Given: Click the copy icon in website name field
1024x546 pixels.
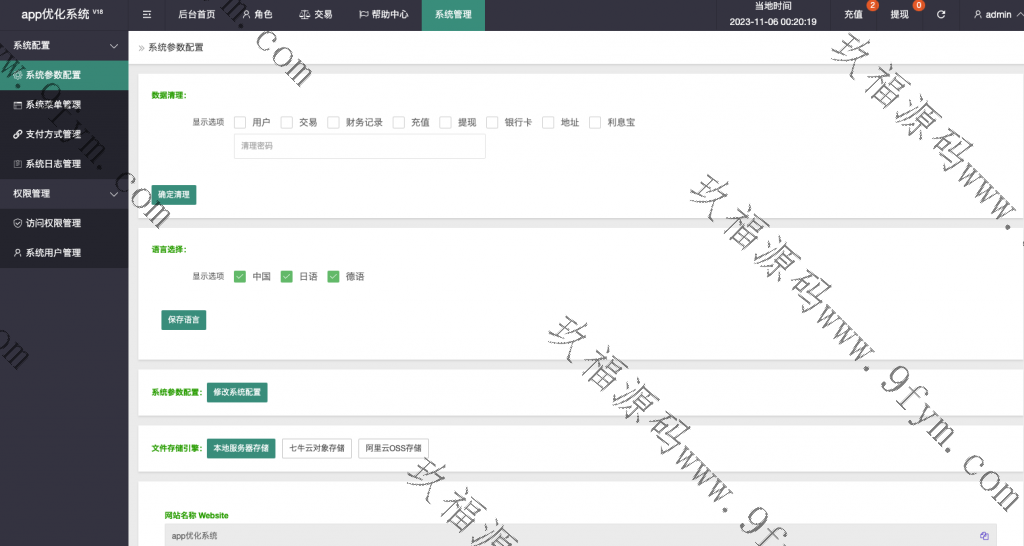Looking at the screenshot, I should 984,536.
